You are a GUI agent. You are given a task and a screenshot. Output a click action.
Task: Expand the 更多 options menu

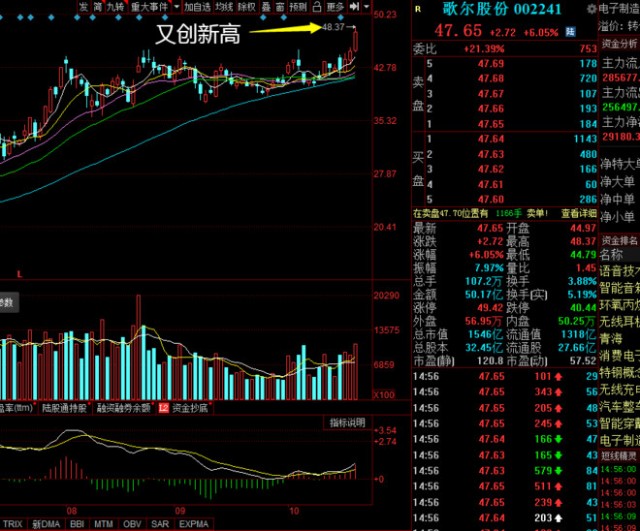point(336,7)
